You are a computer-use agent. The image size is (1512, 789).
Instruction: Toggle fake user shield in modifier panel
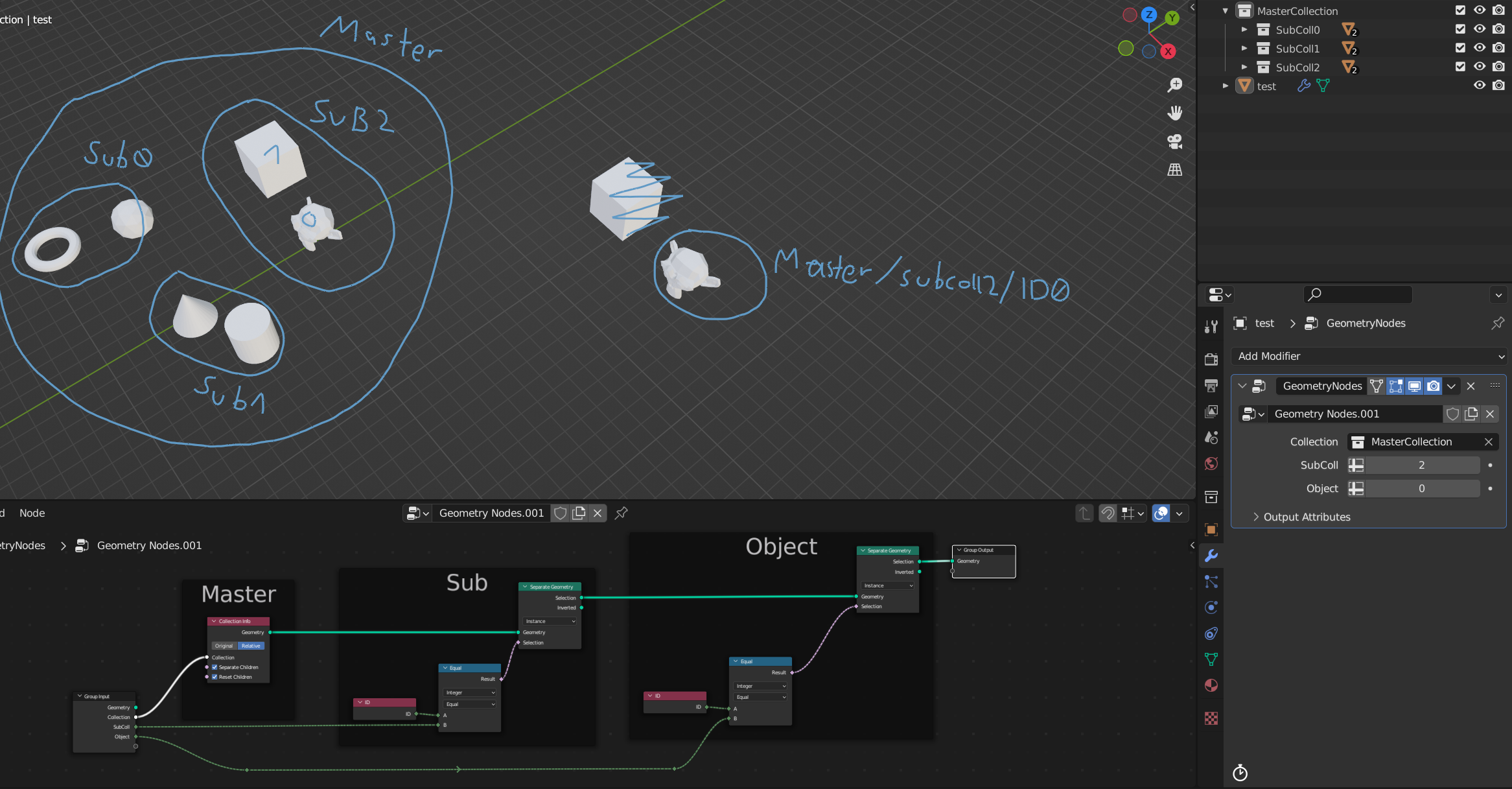1452,414
